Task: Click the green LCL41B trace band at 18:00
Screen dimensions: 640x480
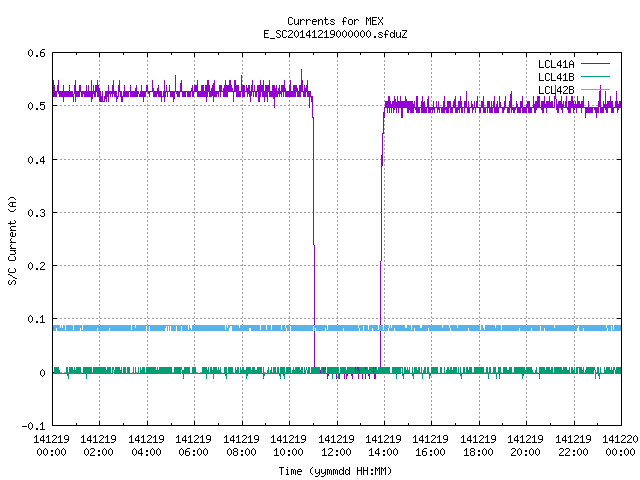Action: tap(479, 370)
